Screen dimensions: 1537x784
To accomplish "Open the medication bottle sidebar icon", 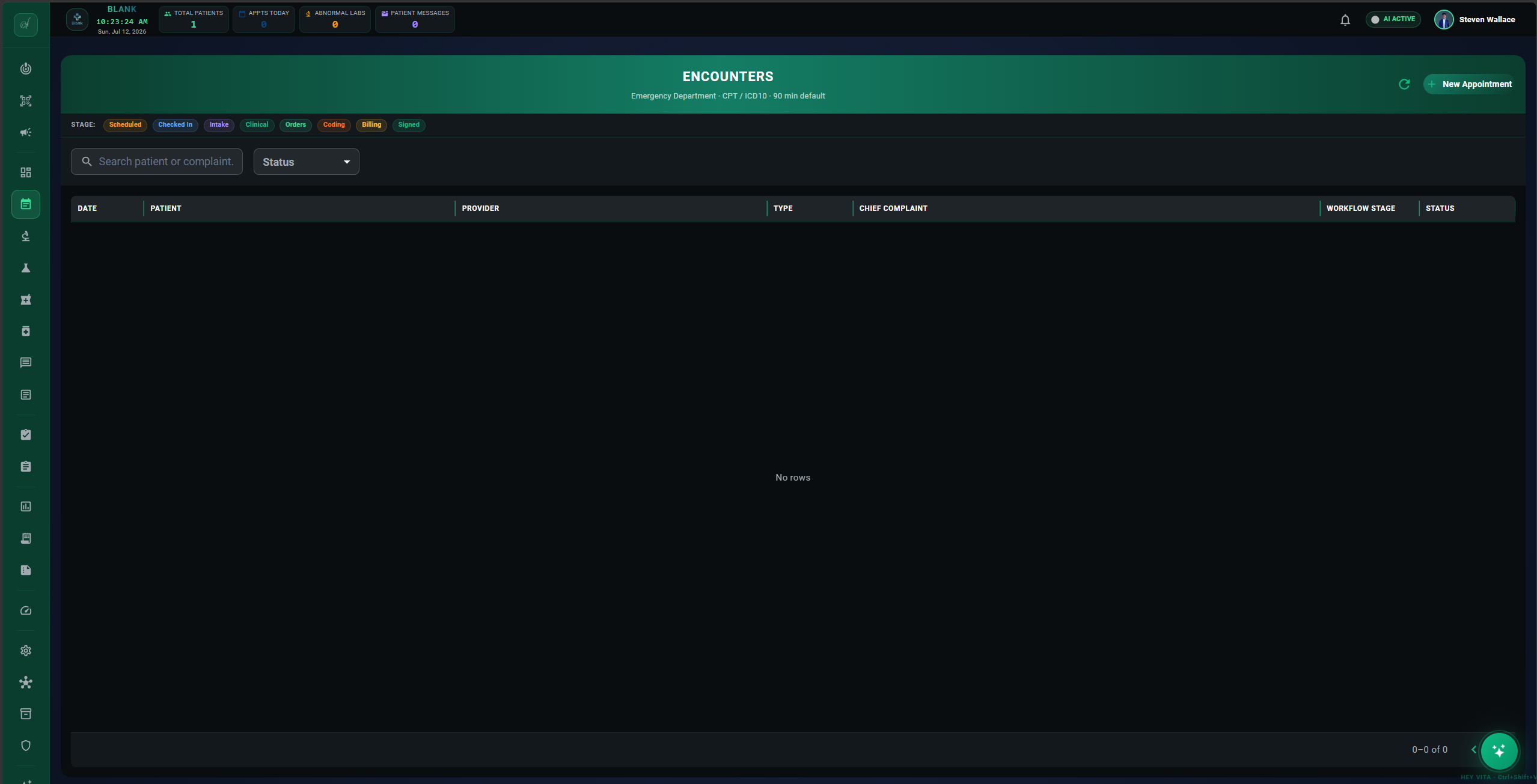I will (25, 331).
